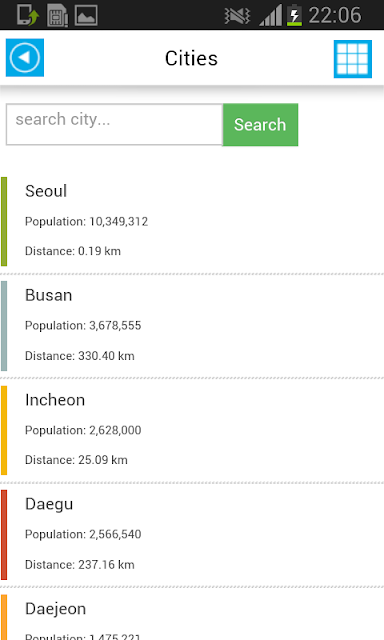384x640 pixels.
Task: Open the device sync notification icon
Action: click(x=28, y=16)
